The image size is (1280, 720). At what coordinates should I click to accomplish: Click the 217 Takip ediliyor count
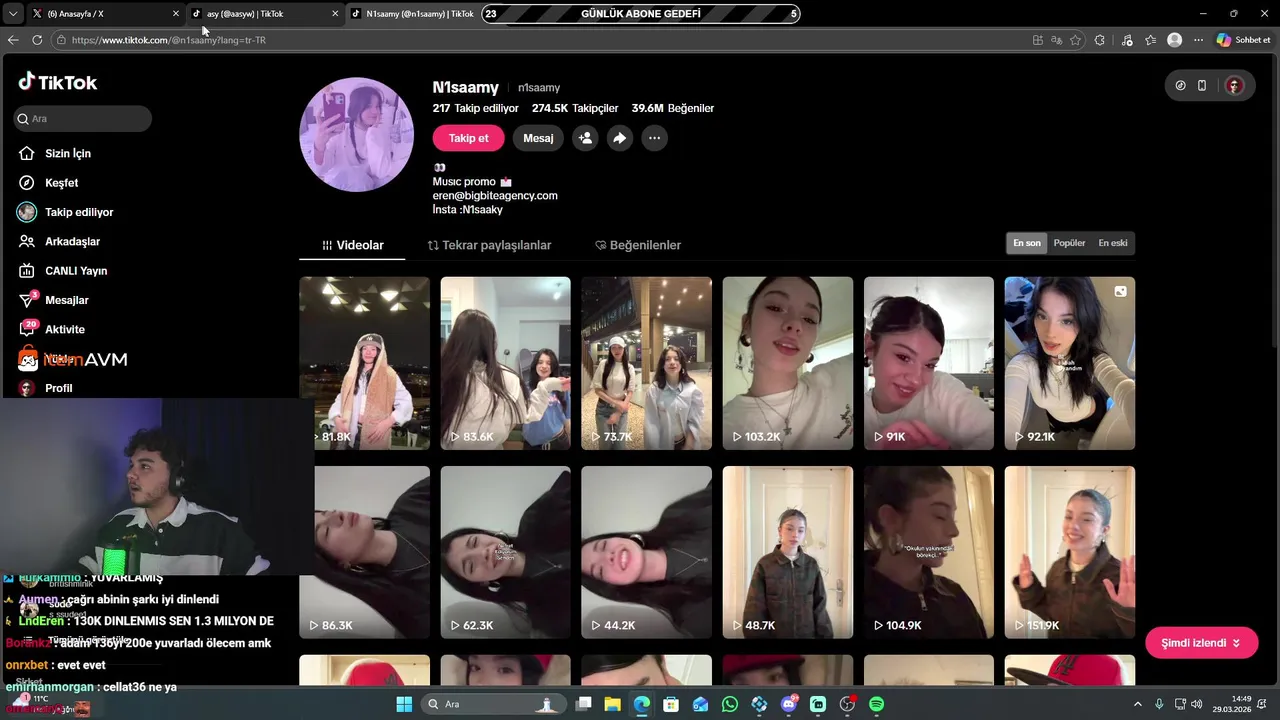coord(476,108)
